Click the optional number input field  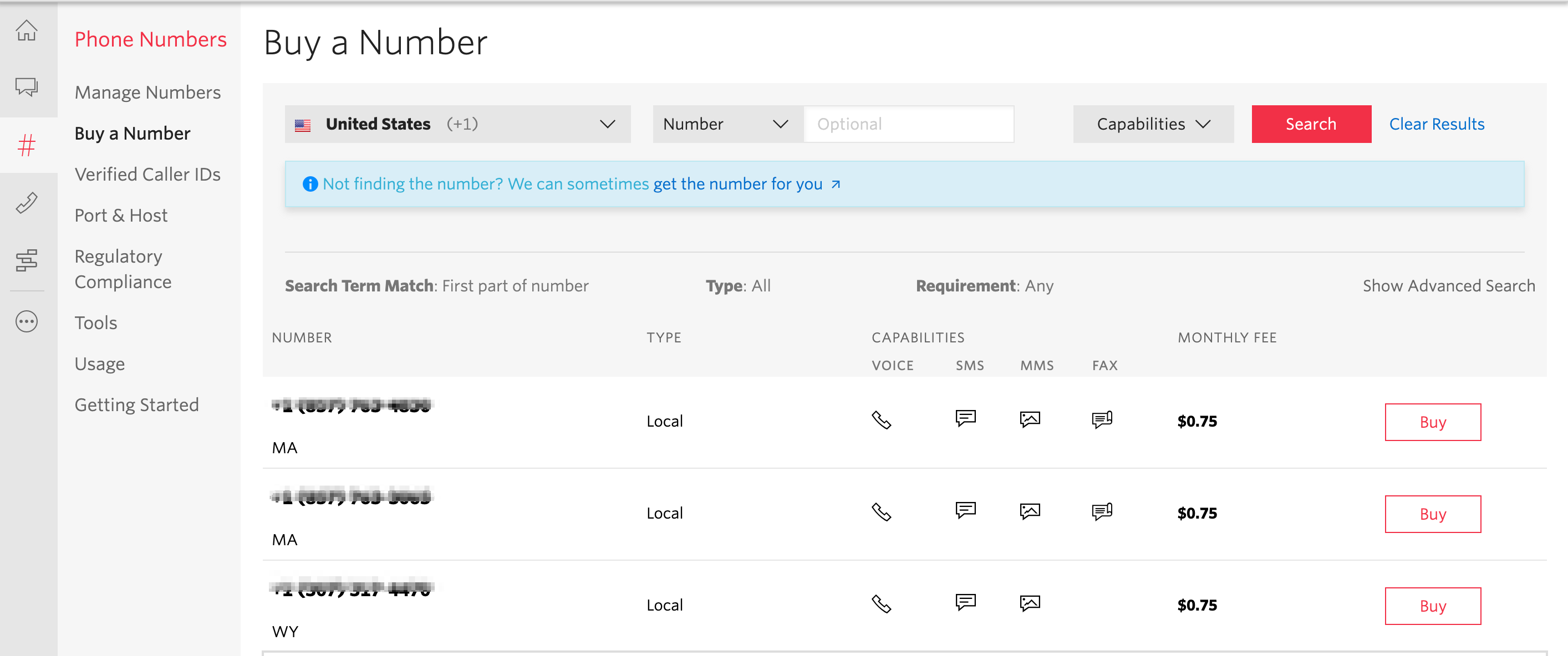(908, 124)
